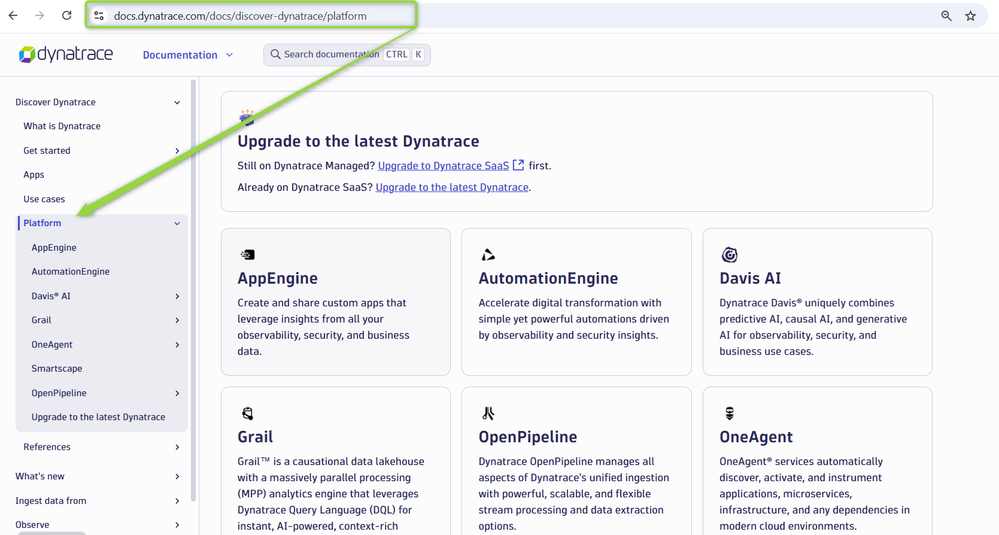Click the OneAgent card icon
This screenshot has height=535, width=999.
tap(729, 413)
